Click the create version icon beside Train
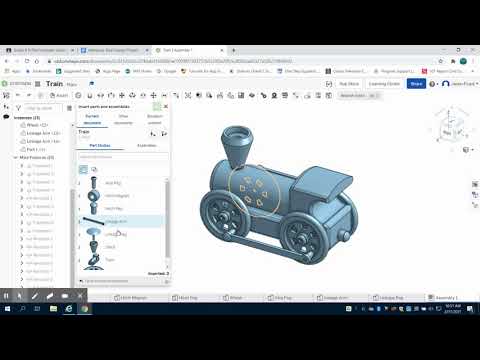 (x=164, y=134)
